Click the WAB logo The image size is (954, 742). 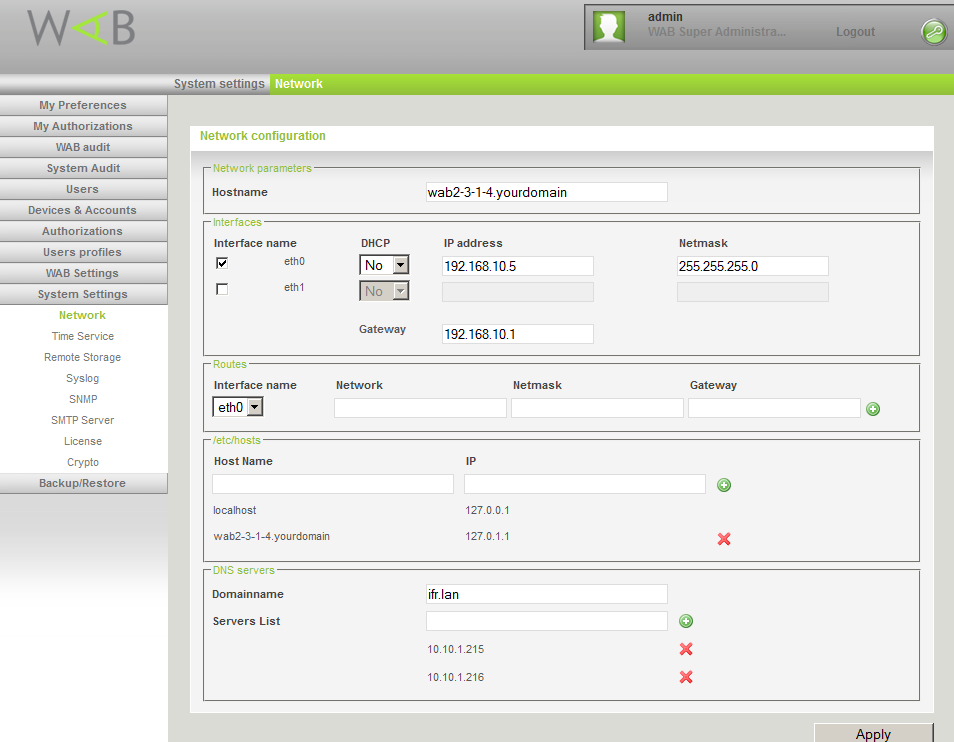click(x=82, y=28)
